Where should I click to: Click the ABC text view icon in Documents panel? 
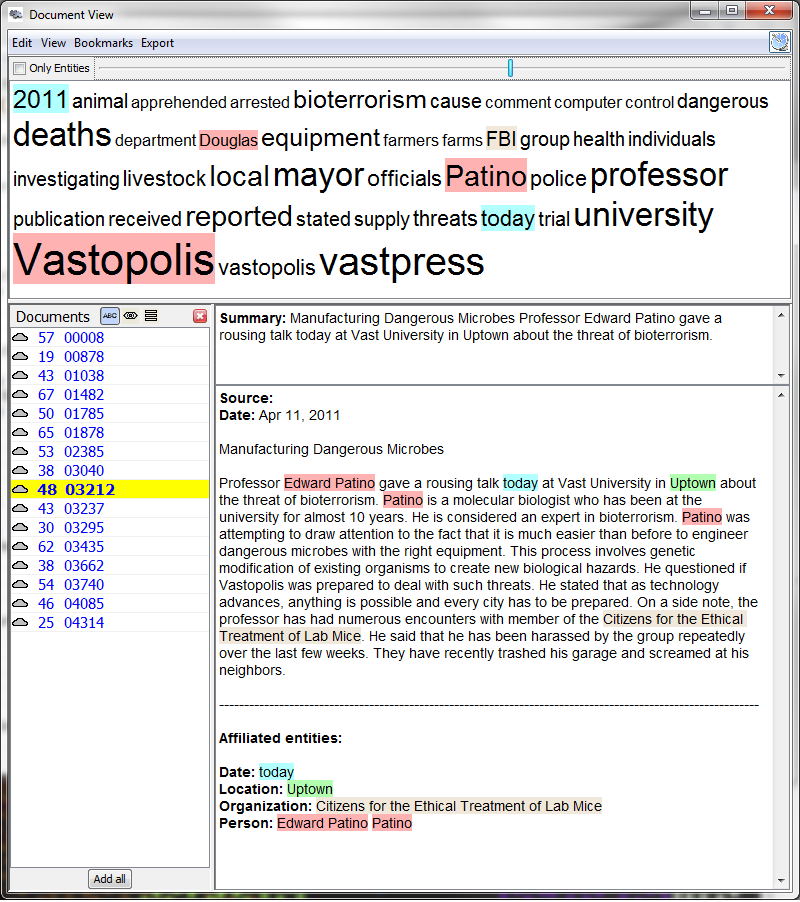pyautogui.click(x=110, y=316)
